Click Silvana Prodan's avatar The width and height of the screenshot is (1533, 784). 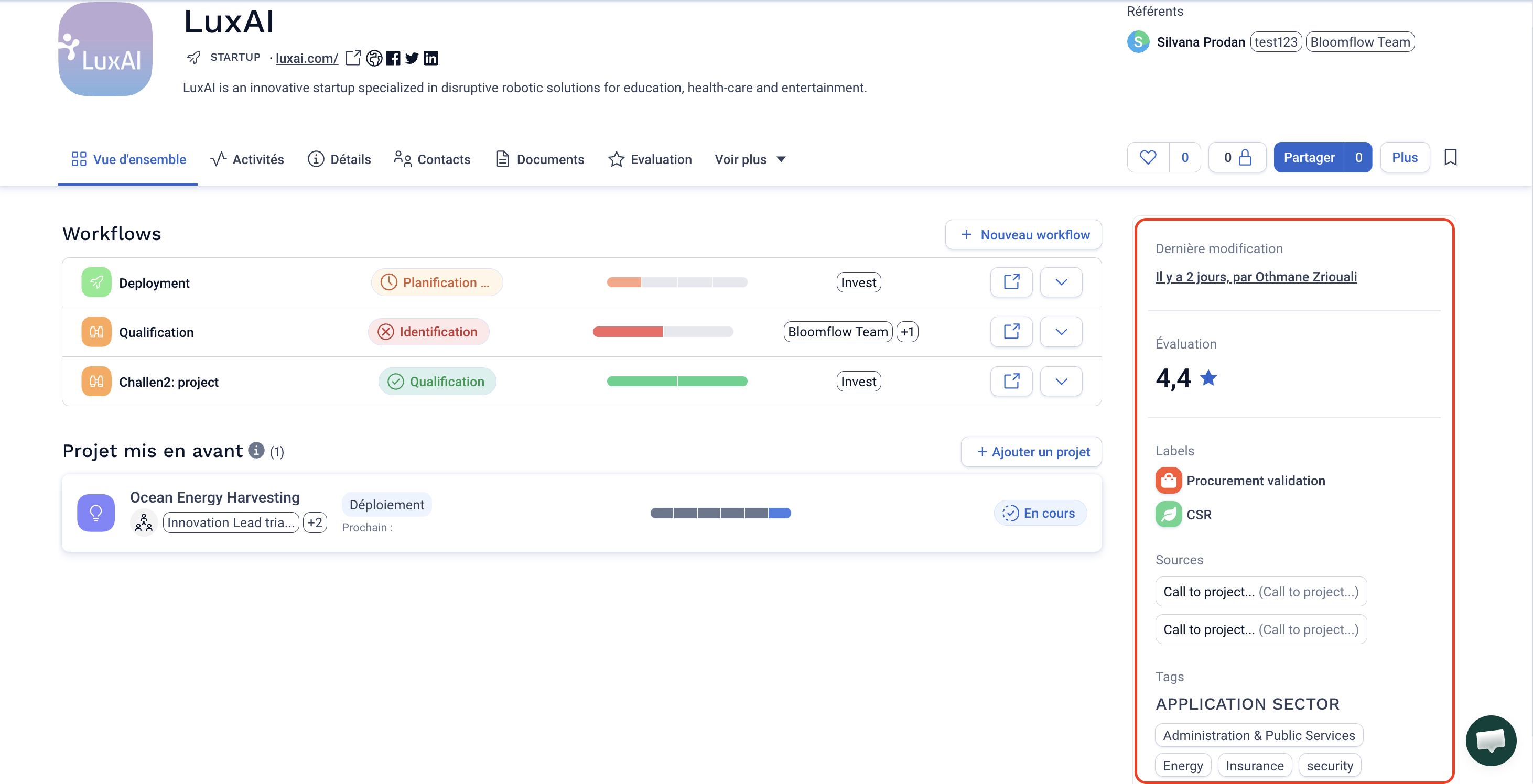tap(1138, 41)
